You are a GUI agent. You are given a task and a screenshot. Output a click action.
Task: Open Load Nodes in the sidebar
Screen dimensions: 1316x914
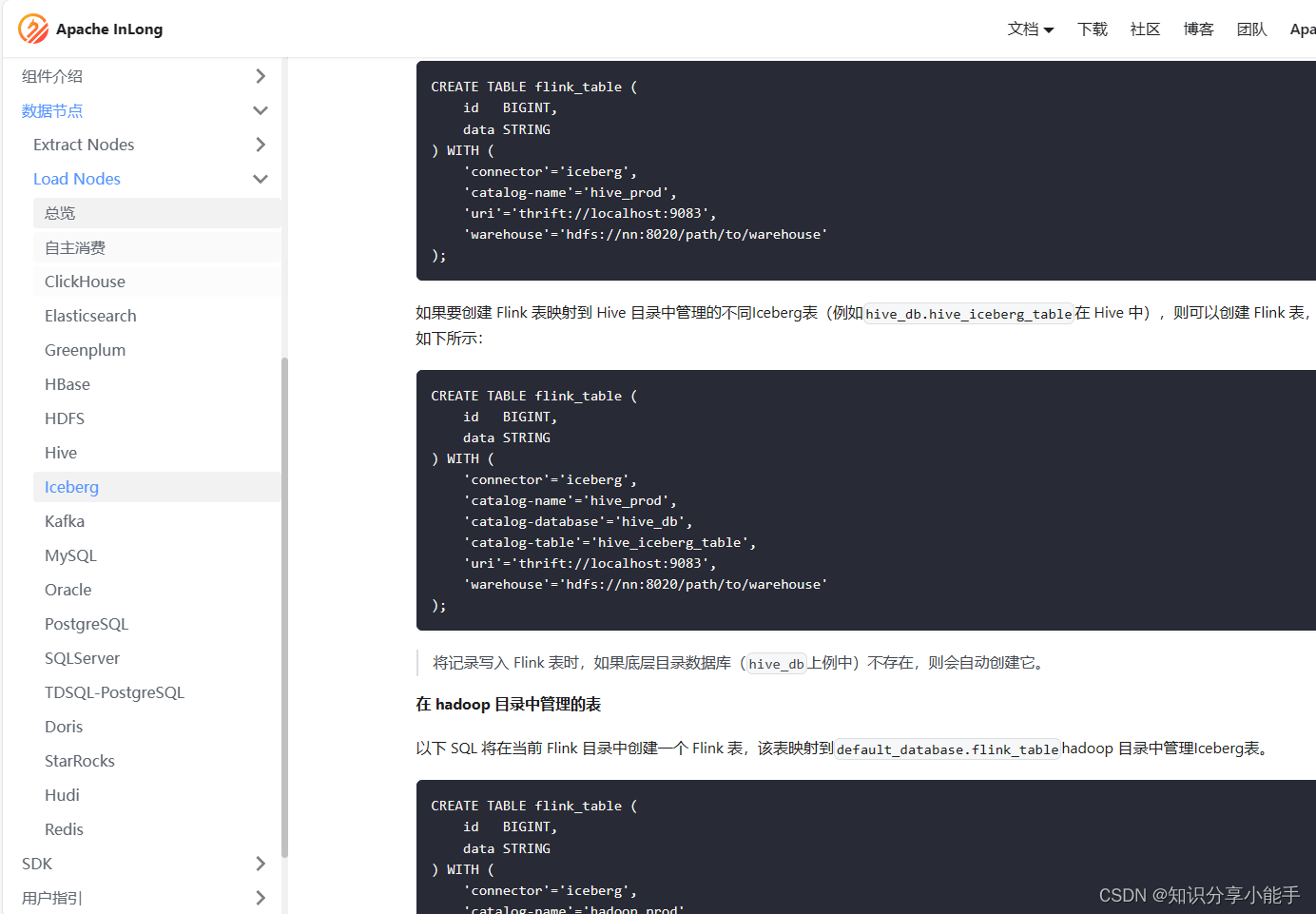(77, 179)
